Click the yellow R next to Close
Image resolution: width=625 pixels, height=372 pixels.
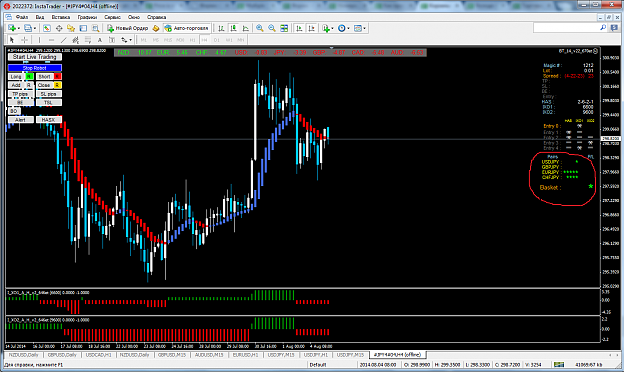(x=58, y=85)
